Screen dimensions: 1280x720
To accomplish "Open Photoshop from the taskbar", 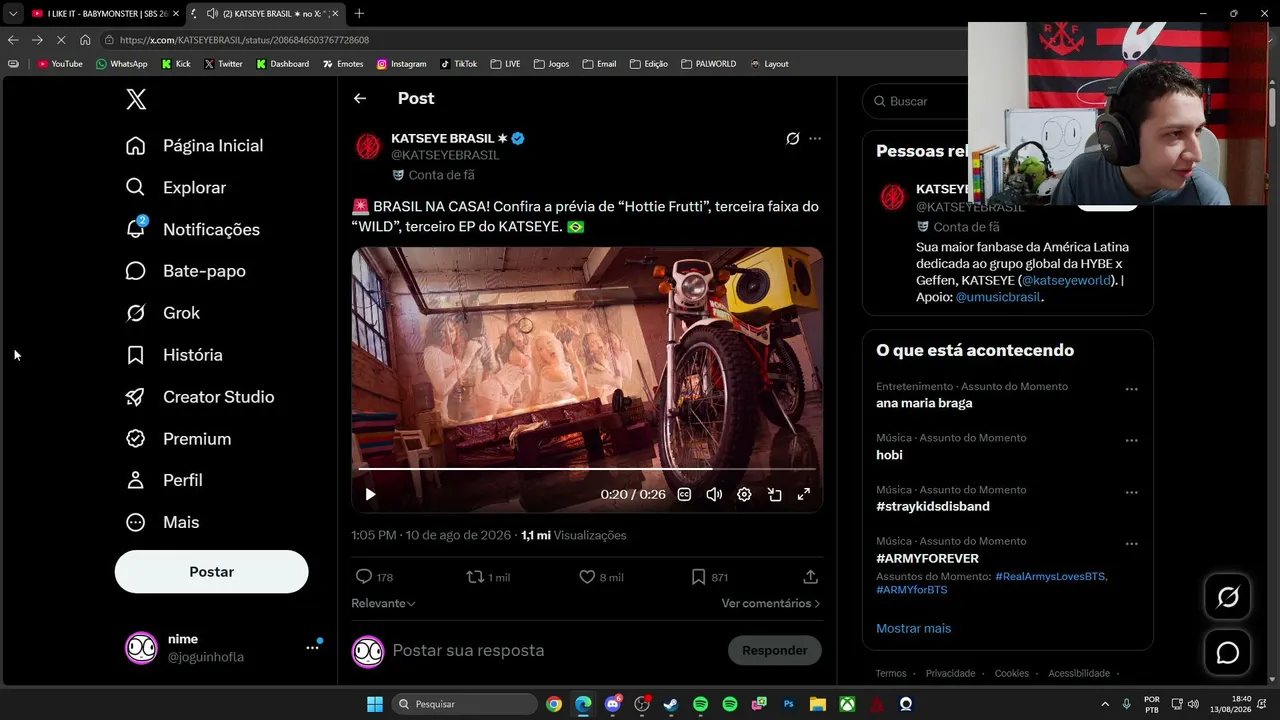I will click(x=788, y=704).
